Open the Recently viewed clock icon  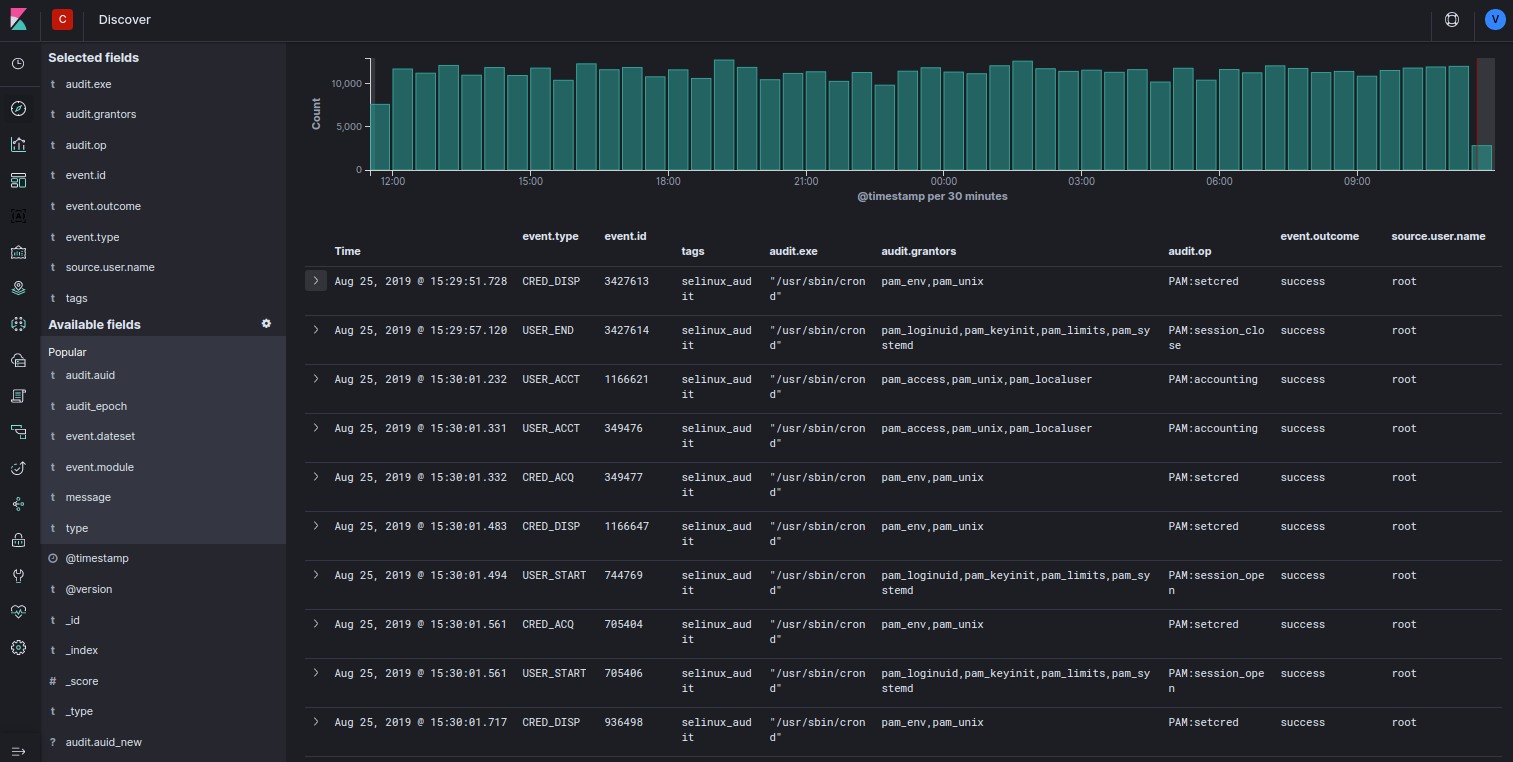click(18, 64)
